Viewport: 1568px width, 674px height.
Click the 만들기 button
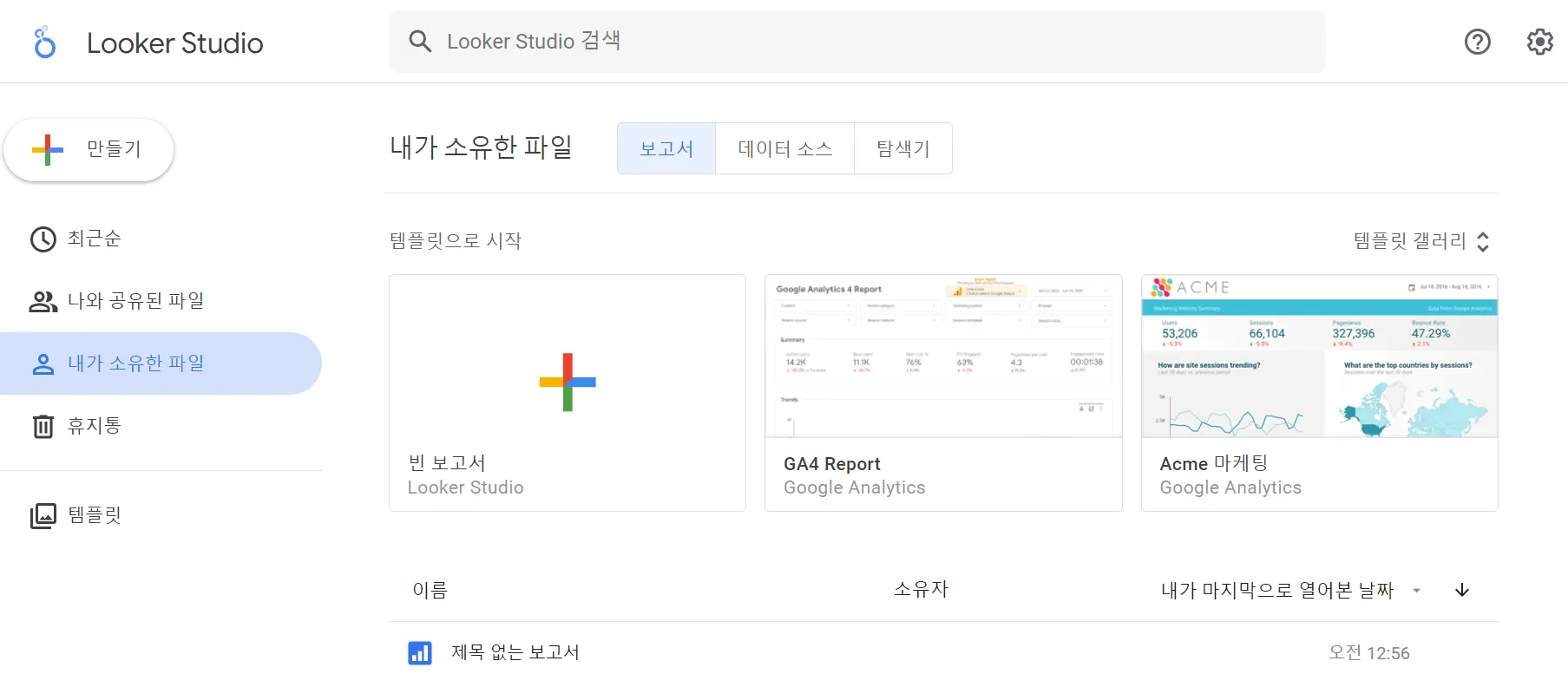coord(89,150)
